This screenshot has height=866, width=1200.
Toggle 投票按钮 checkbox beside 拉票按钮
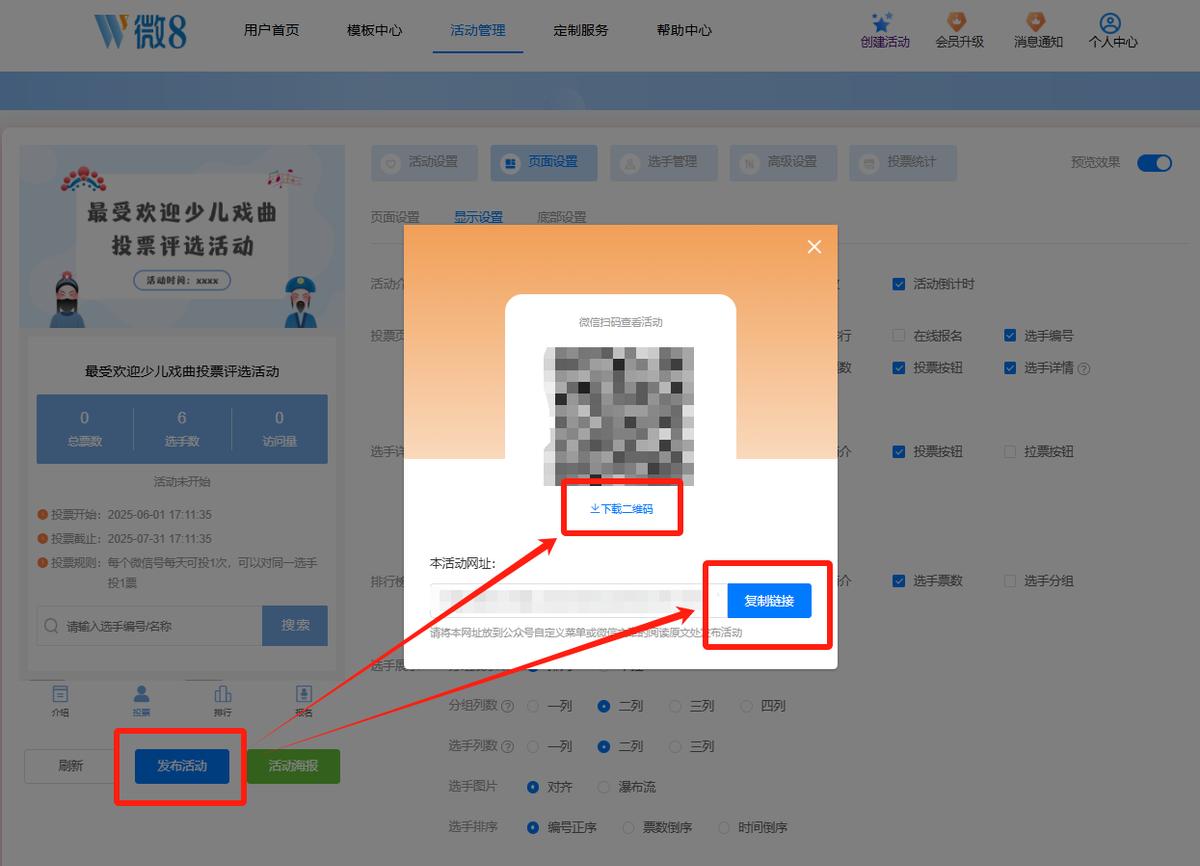(x=899, y=452)
